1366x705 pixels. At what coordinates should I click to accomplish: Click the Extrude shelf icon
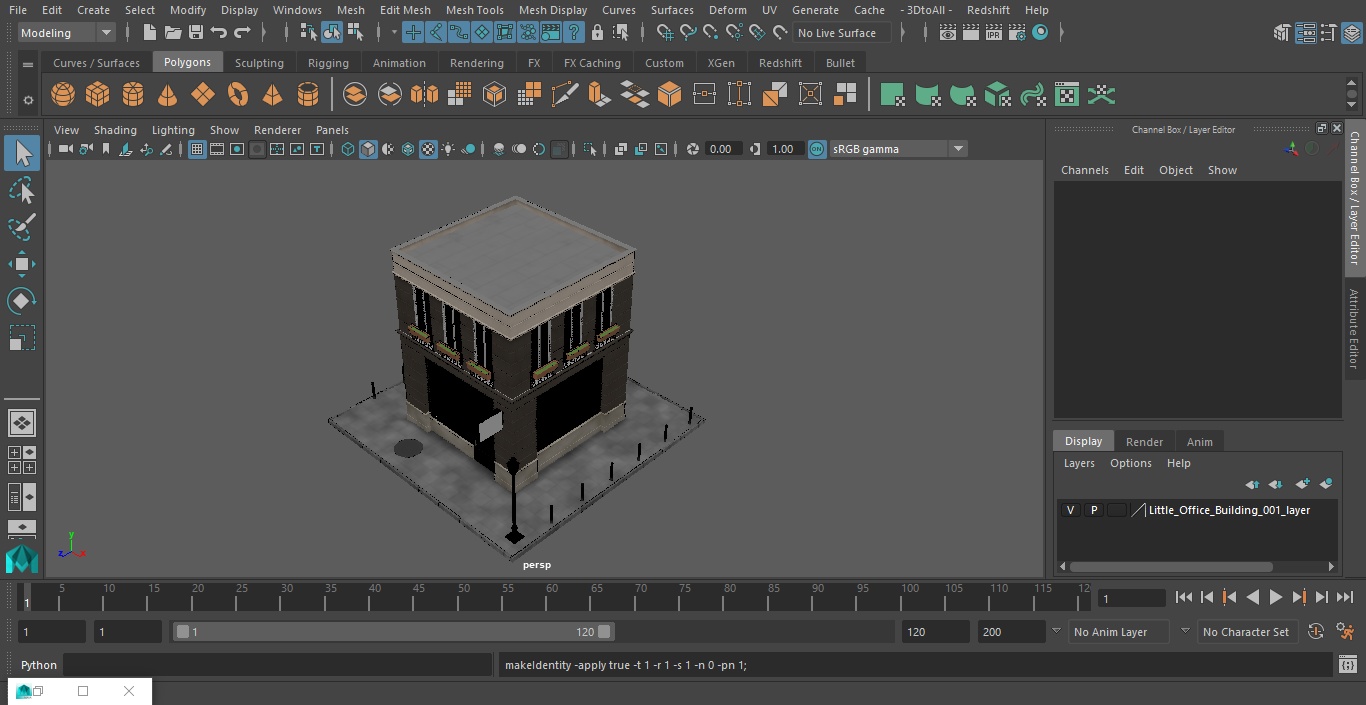pyautogui.click(x=599, y=95)
